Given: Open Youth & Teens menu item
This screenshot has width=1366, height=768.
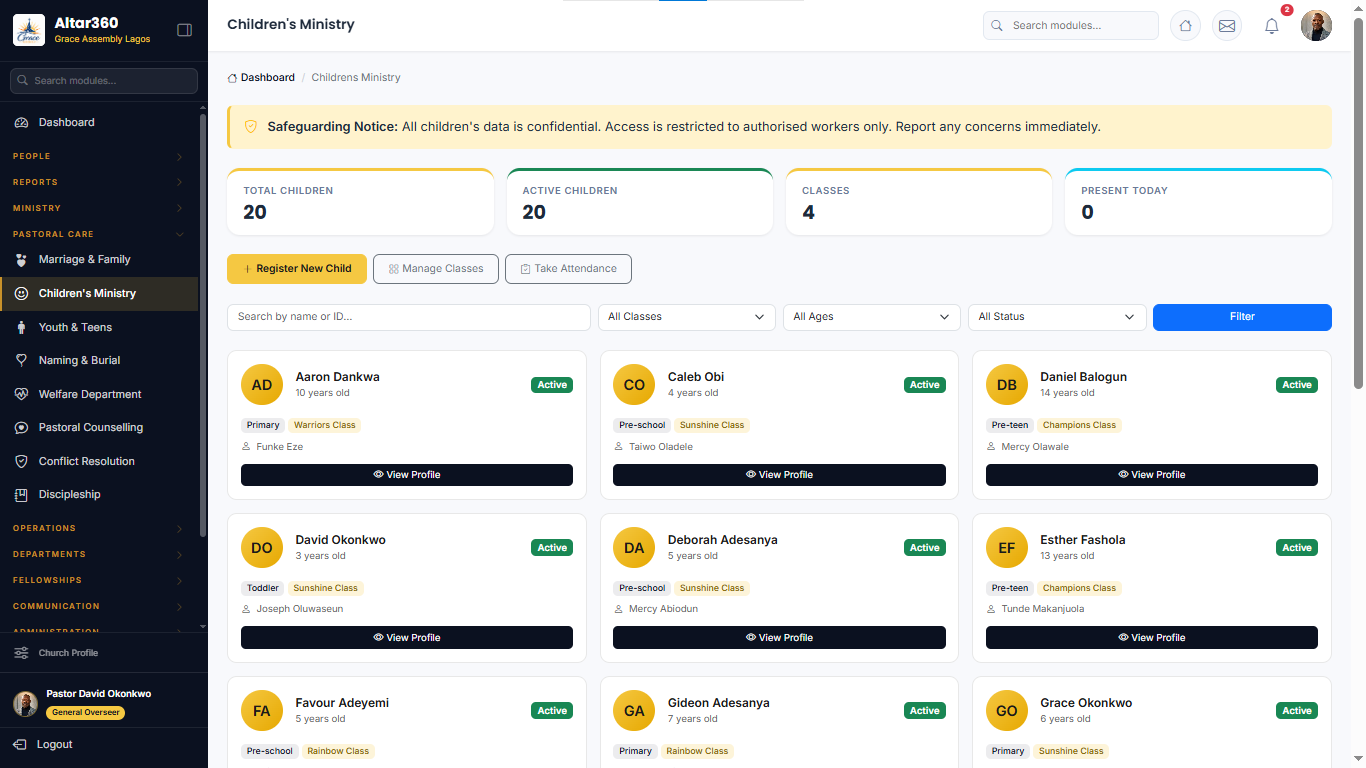Looking at the screenshot, I should (x=99, y=327).
